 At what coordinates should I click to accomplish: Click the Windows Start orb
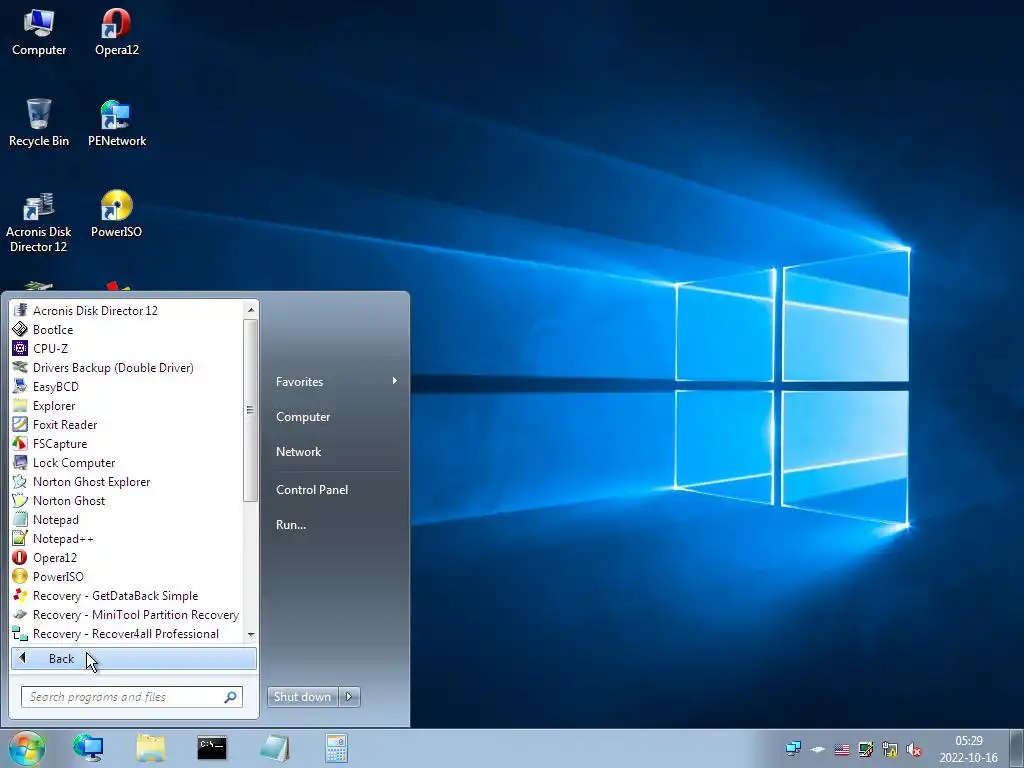(27, 748)
